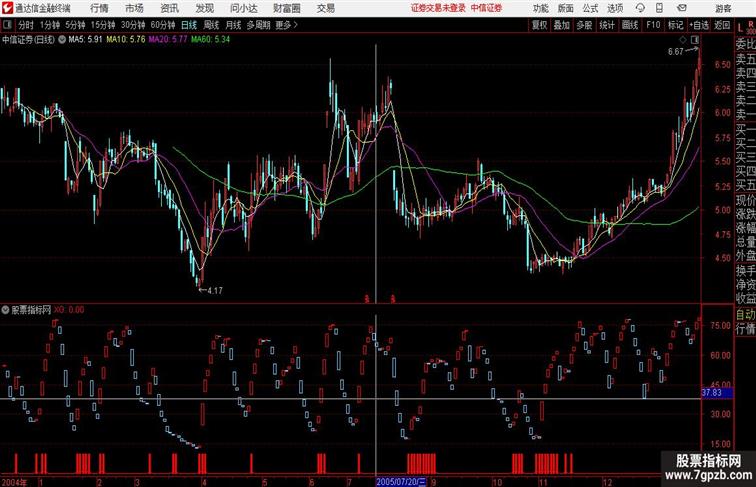Open the F10 company info button

pos(653,25)
